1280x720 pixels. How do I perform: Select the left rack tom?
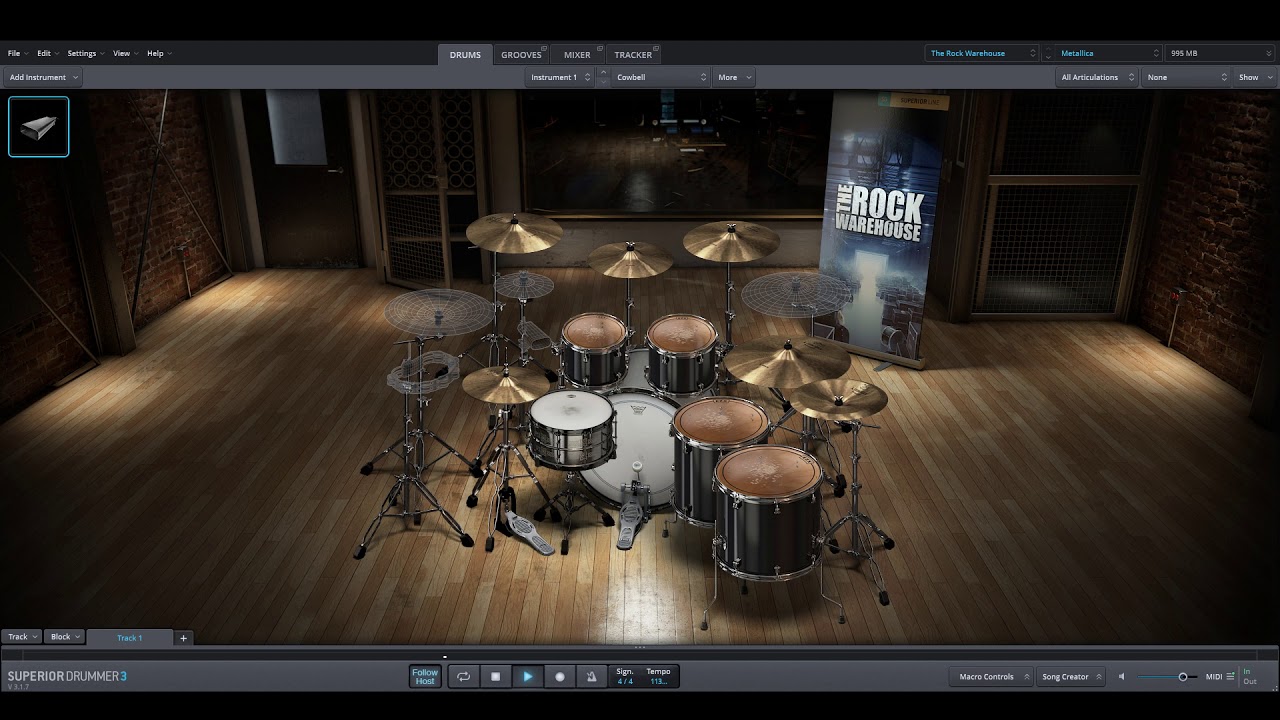pyautogui.click(x=594, y=350)
